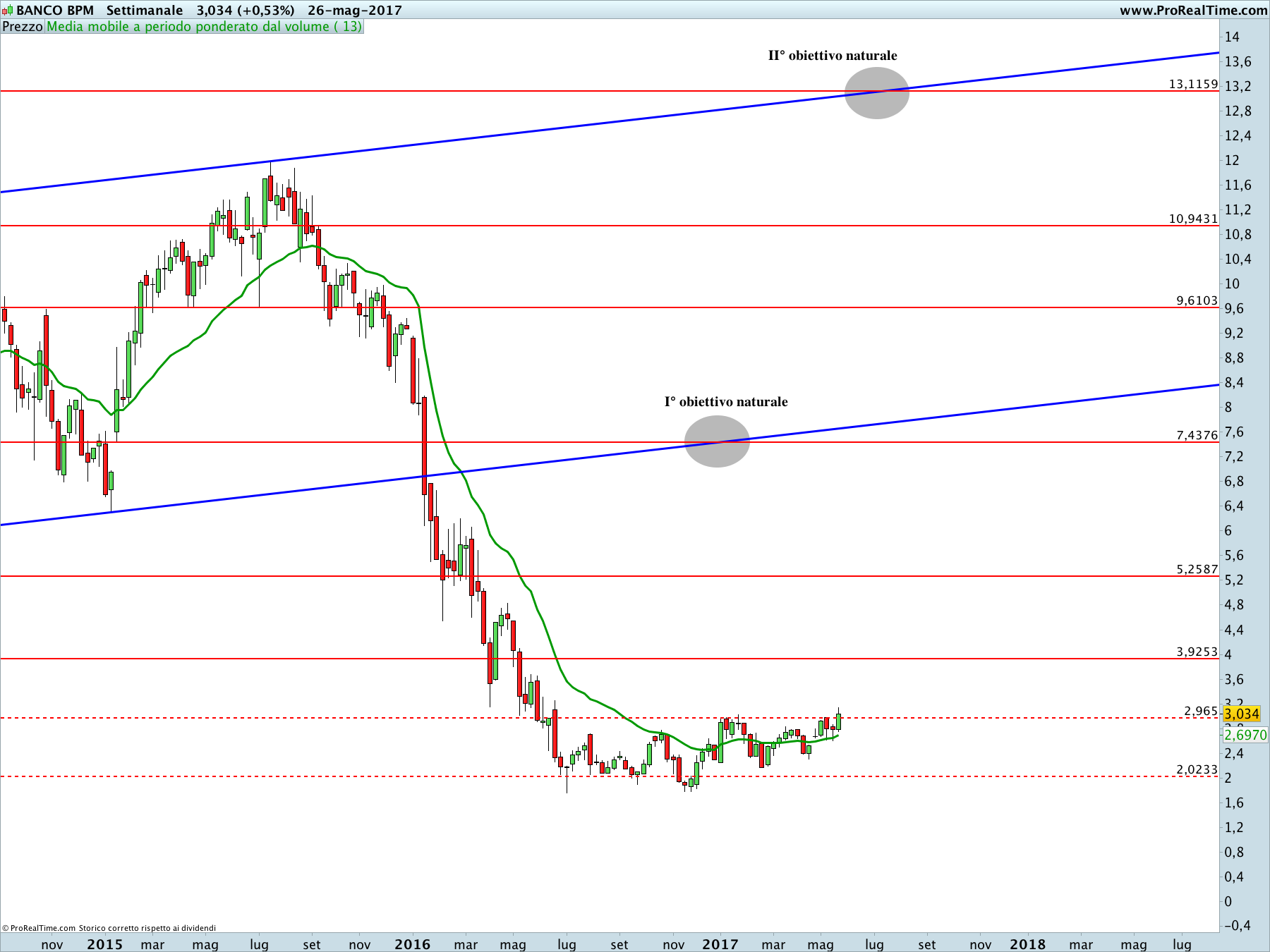This screenshot has width=1270, height=952.
Task: Click the candlestick icon beside BANCO BPM
Action: point(7,11)
